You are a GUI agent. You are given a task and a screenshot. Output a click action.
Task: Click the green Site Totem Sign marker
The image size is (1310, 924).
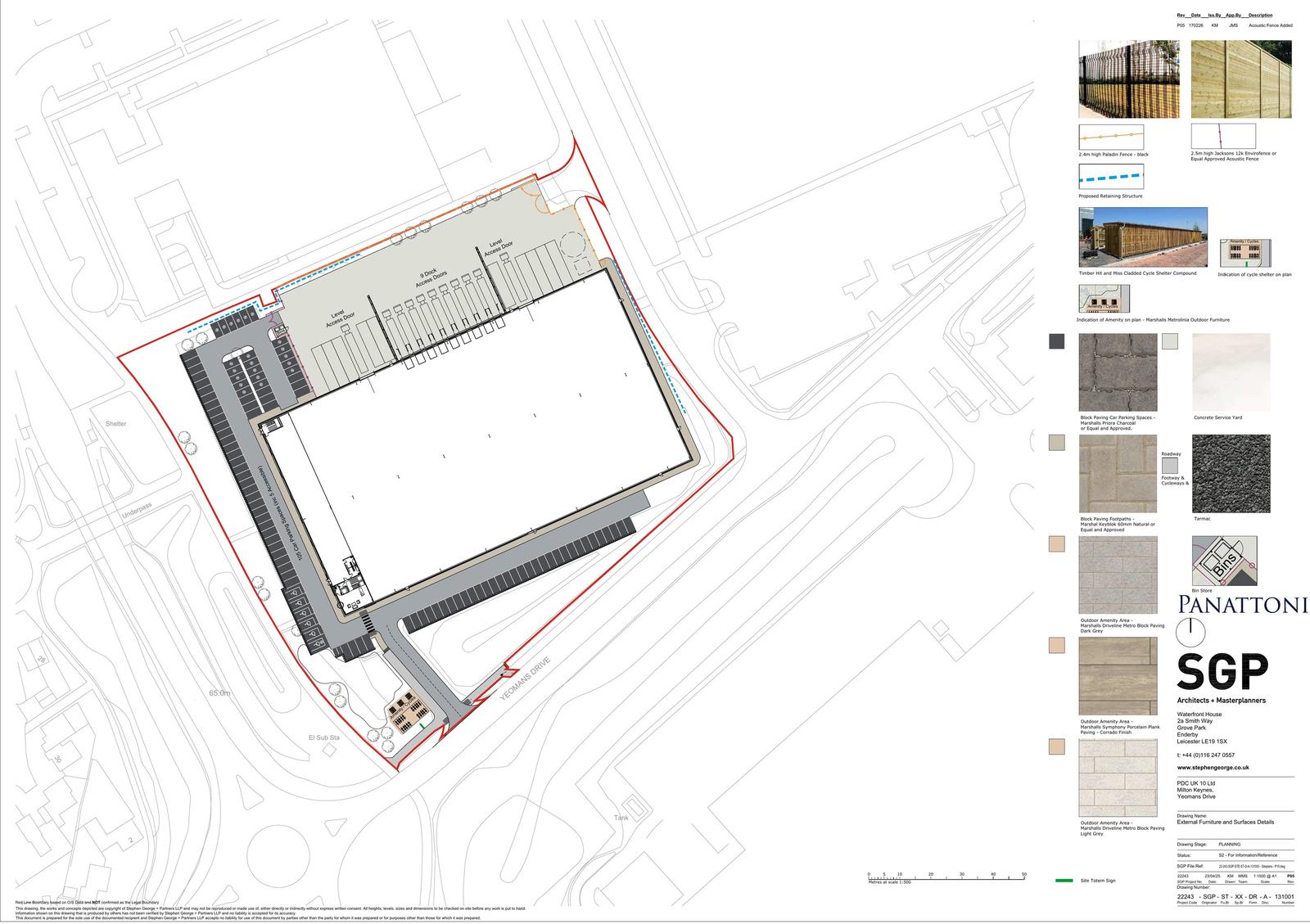[x=1064, y=881]
